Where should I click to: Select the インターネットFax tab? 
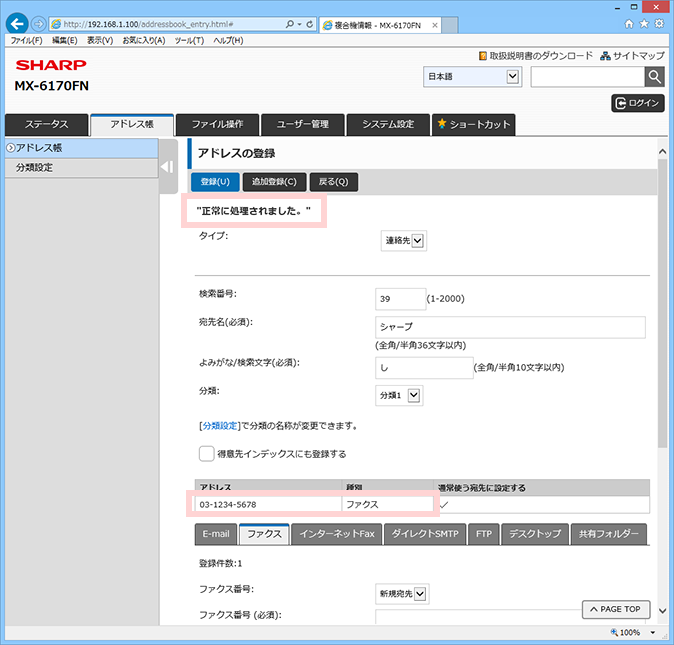[337, 534]
